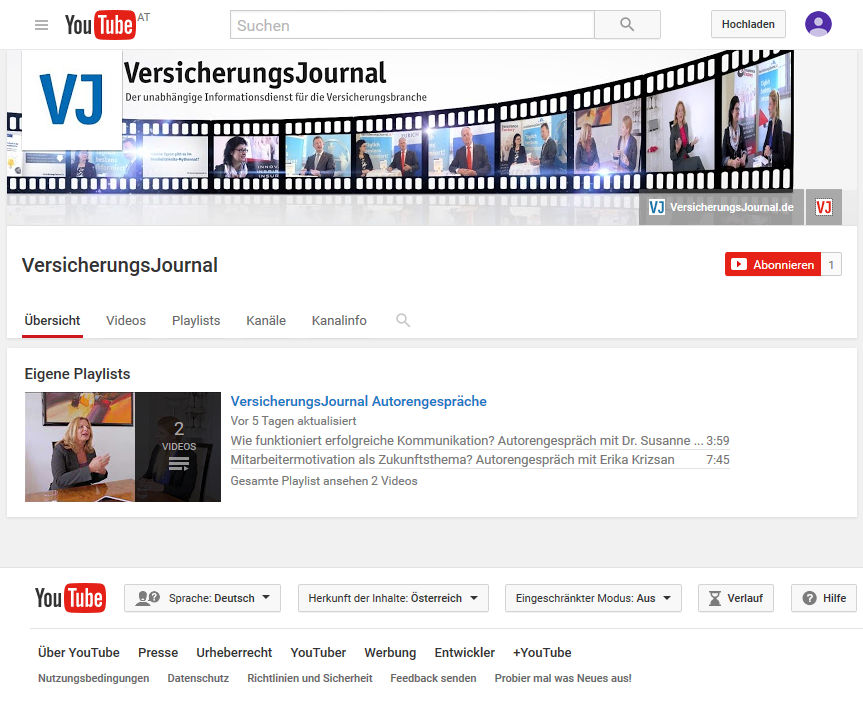
Task: Open the Über YouTube footer link
Action: 79,653
